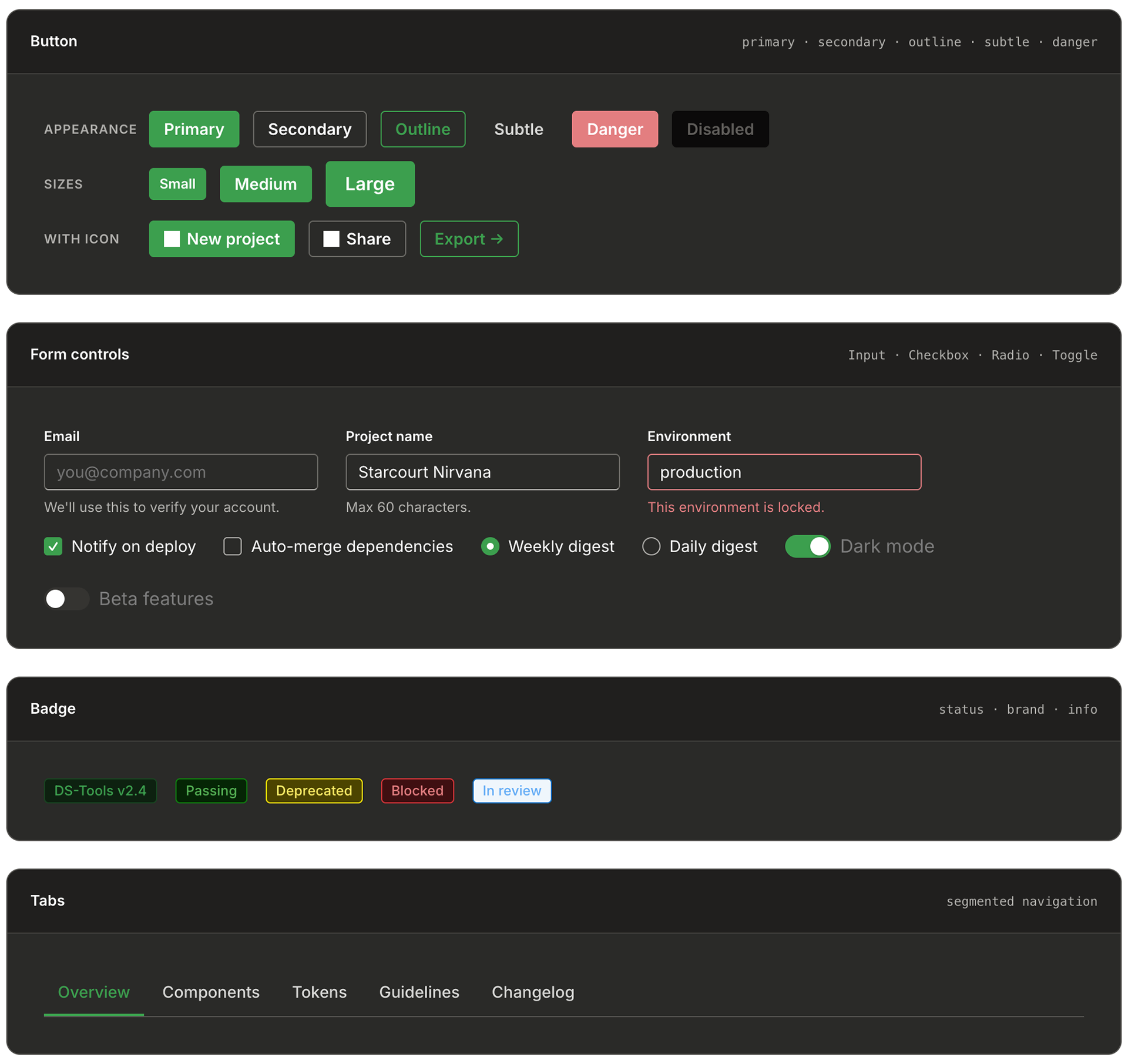Click the yellow Deprecated badge

[314, 790]
